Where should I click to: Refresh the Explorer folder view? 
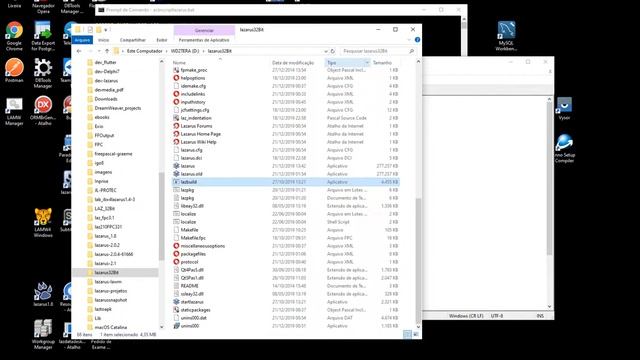click(x=333, y=51)
